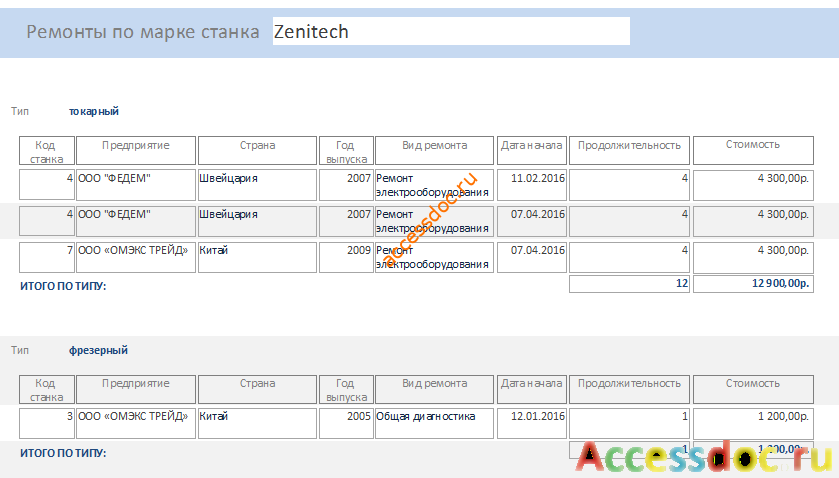Select ООО "ФЕДЕМ" cell in shaded second row

point(136,221)
